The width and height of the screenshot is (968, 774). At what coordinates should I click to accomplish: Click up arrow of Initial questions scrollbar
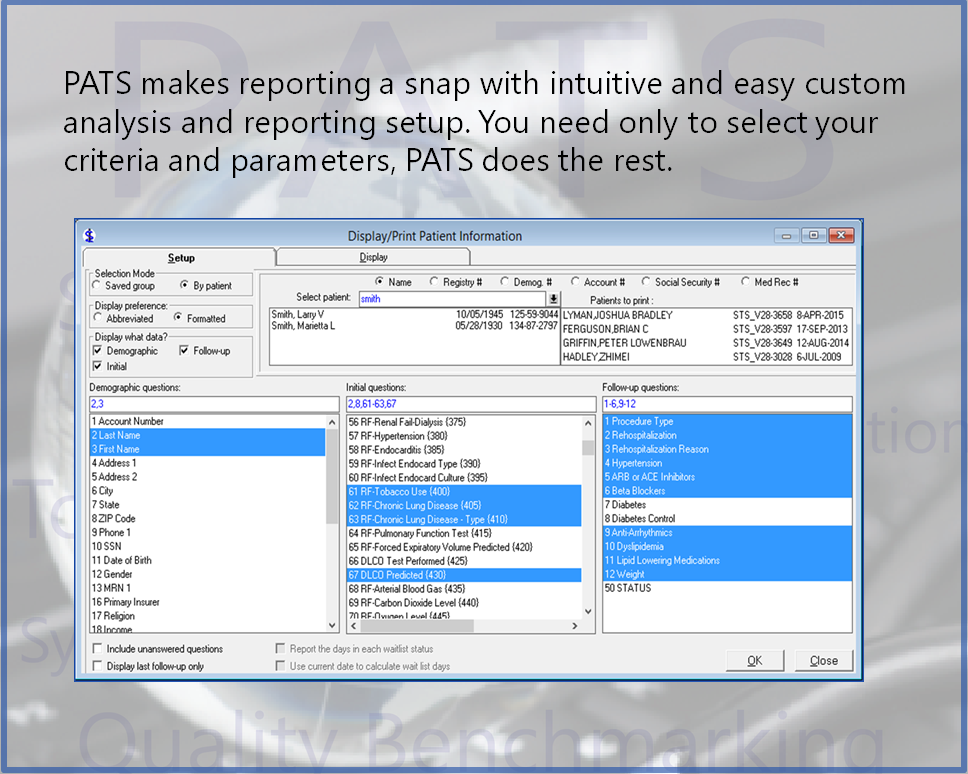588,423
